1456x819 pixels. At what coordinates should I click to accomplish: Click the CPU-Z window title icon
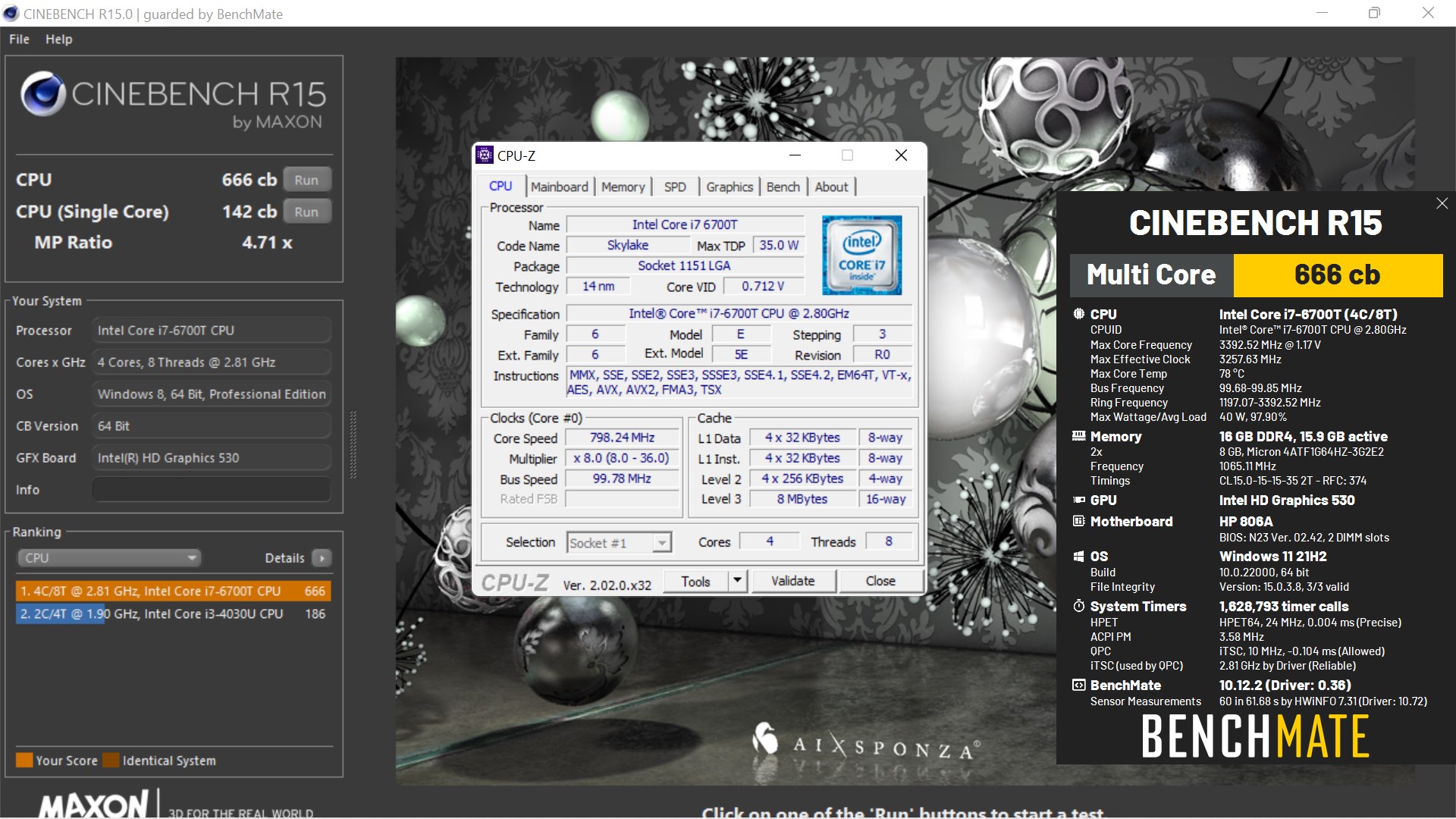pyautogui.click(x=485, y=155)
